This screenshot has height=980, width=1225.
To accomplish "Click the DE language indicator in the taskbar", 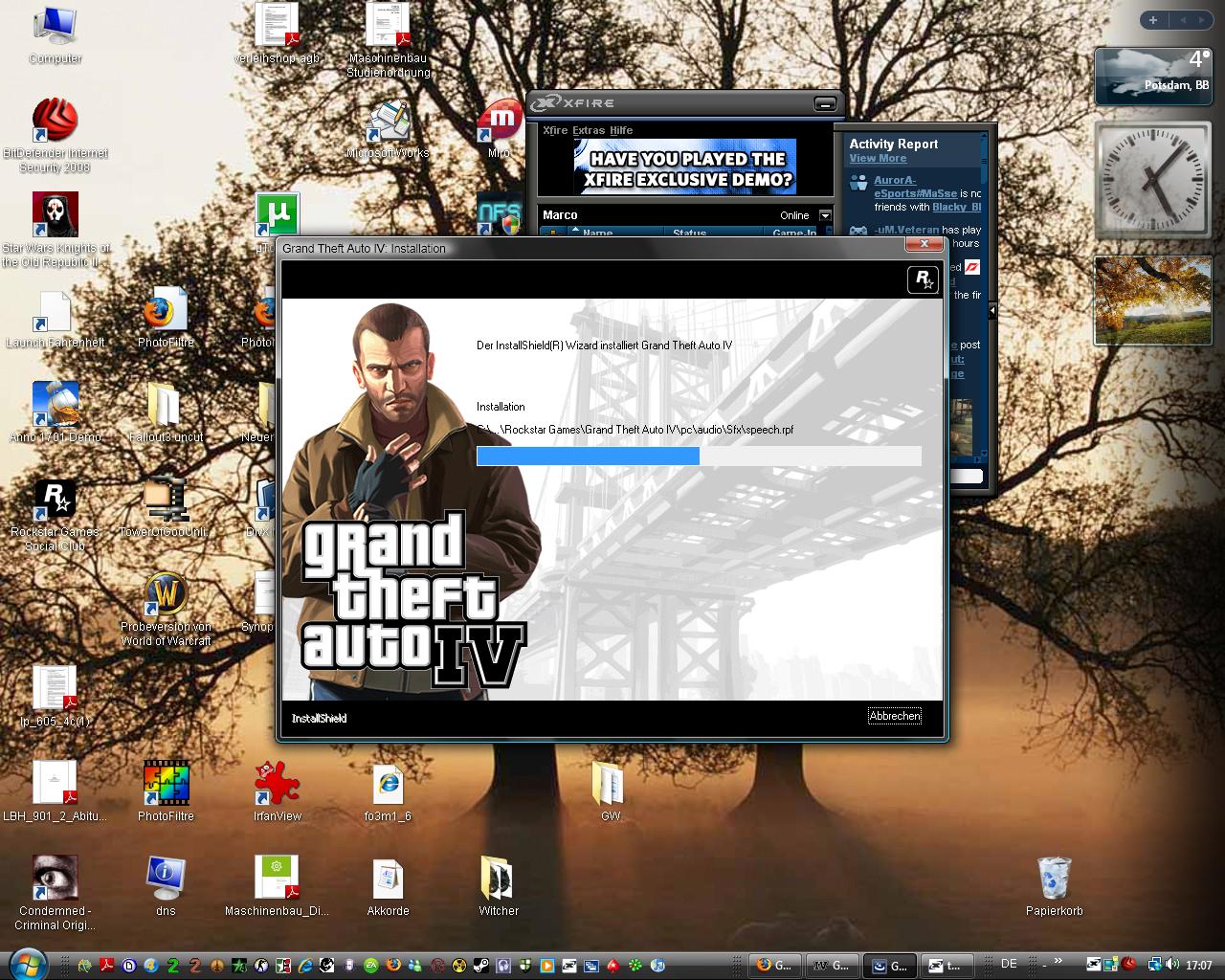I will click(1009, 964).
